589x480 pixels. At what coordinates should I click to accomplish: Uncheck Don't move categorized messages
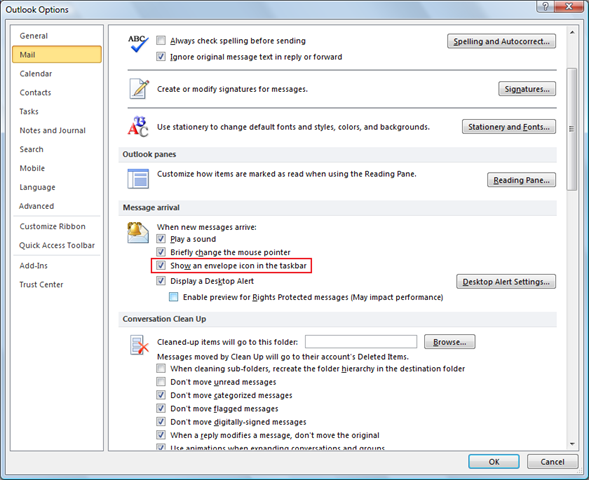tap(161, 395)
